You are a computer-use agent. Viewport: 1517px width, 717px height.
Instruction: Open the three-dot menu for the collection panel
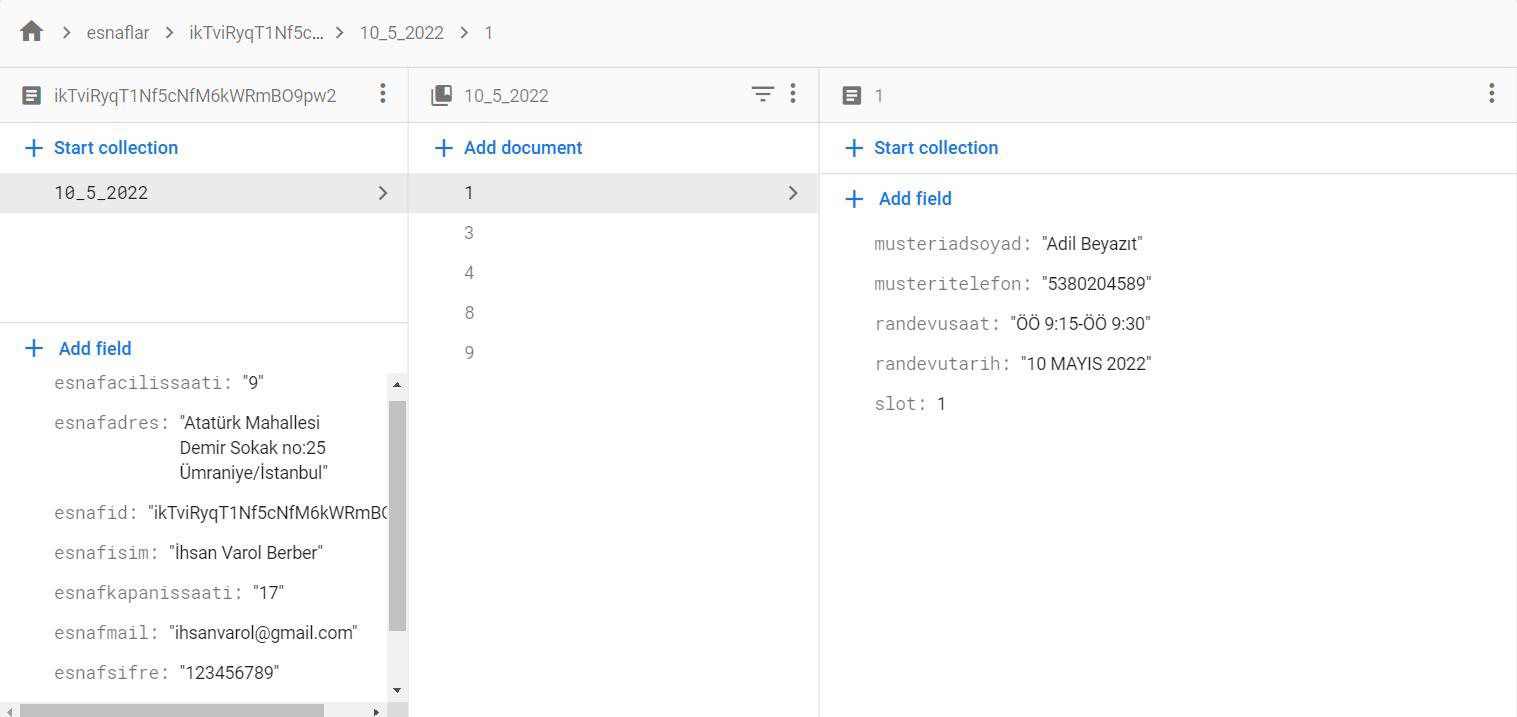pyautogui.click(x=382, y=93)
